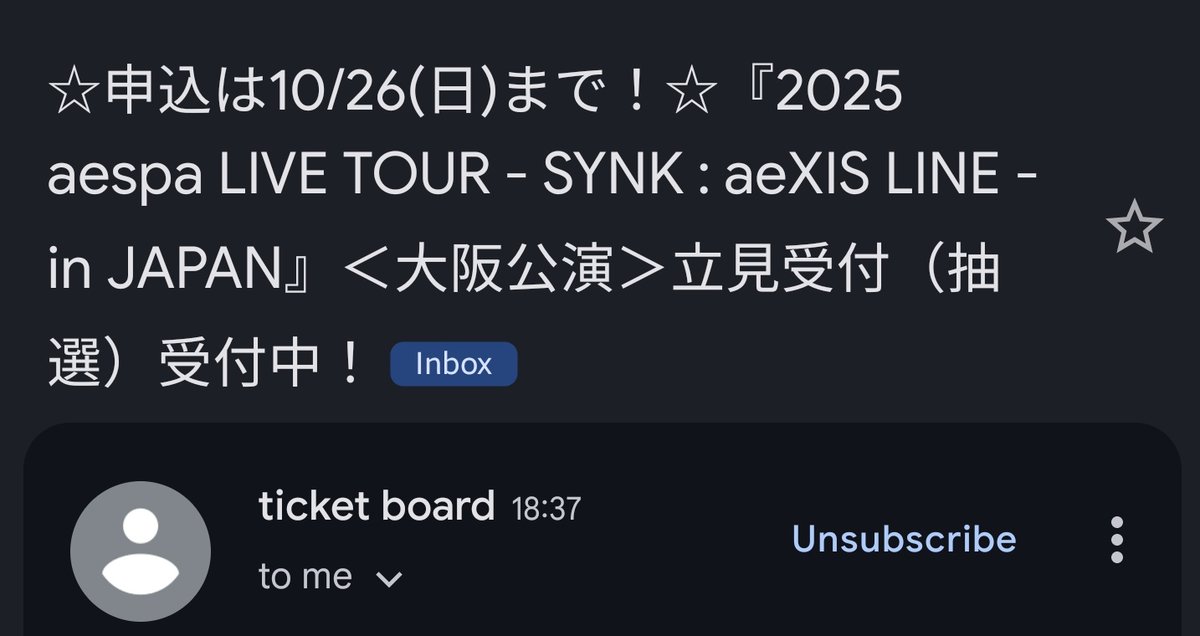Star this email with the star icon
This screenshot has width=1200, height=636.
(1135, 230)
